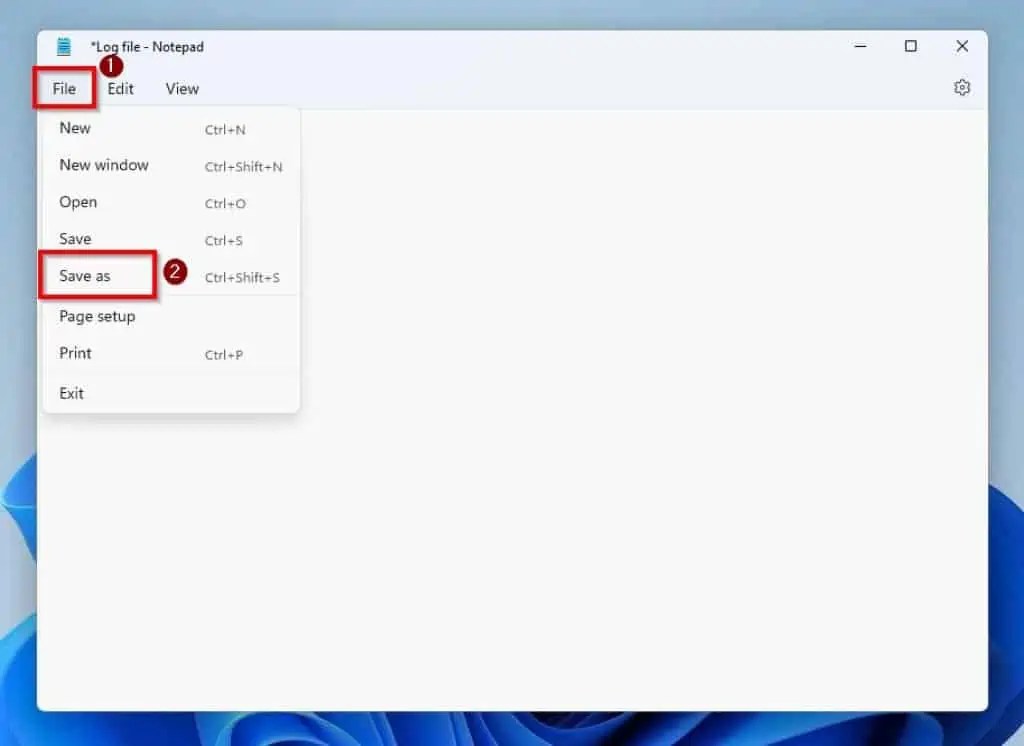
Task: Open the File menu
Action: [63, 88]
